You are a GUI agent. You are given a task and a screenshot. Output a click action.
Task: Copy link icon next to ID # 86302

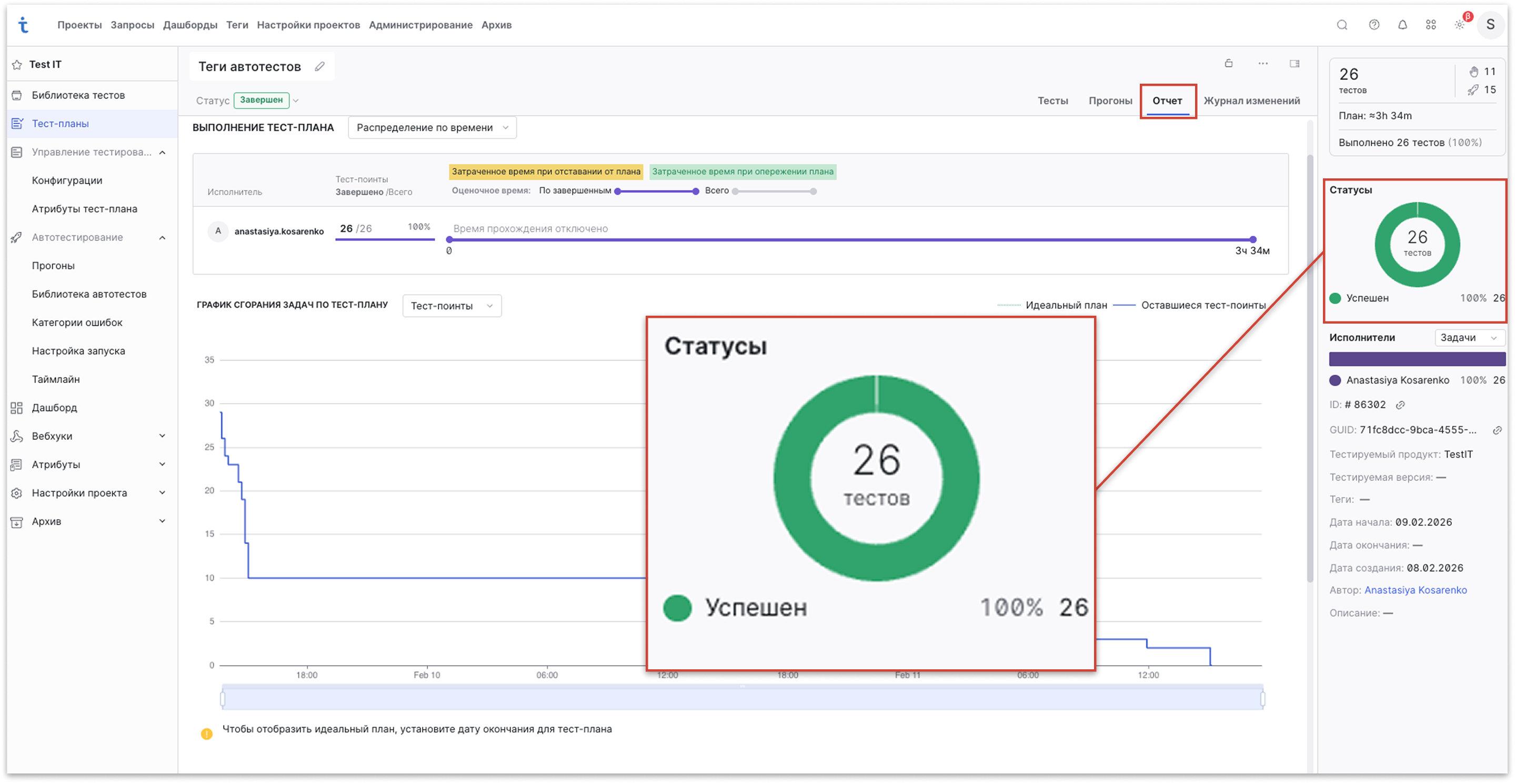[x=1401, y=404]
